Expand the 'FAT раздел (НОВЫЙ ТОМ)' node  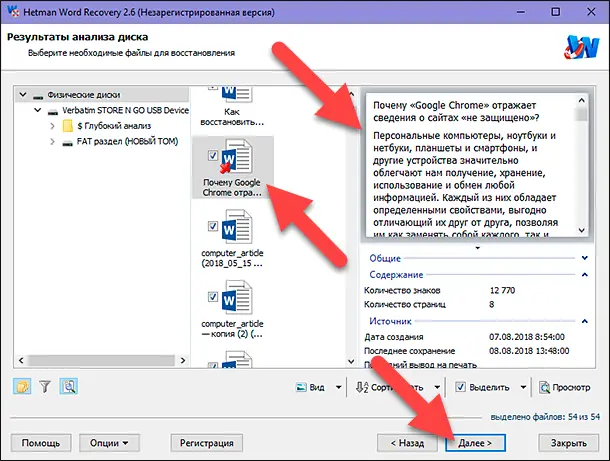[52, 142]
